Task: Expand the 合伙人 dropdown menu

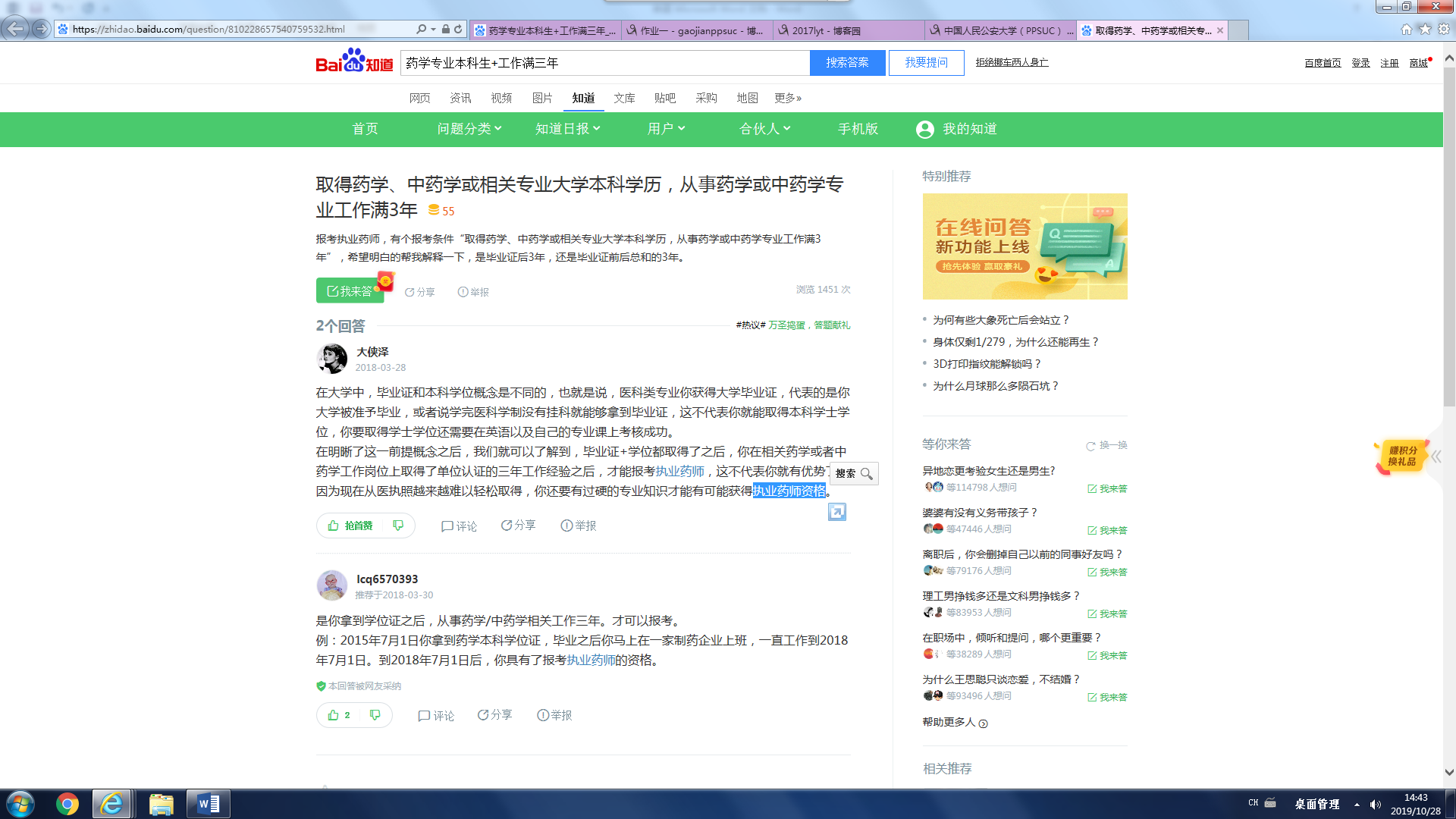Action: click(x=764, y=129)
